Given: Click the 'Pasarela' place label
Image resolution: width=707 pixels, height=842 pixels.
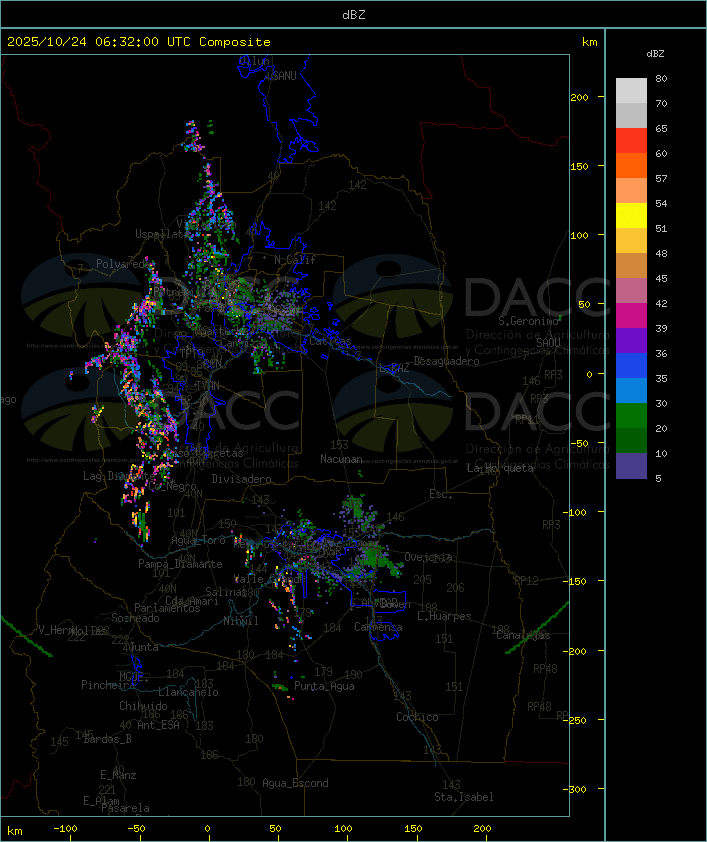Looking at the screenshot, I should [x=125, y=808].
